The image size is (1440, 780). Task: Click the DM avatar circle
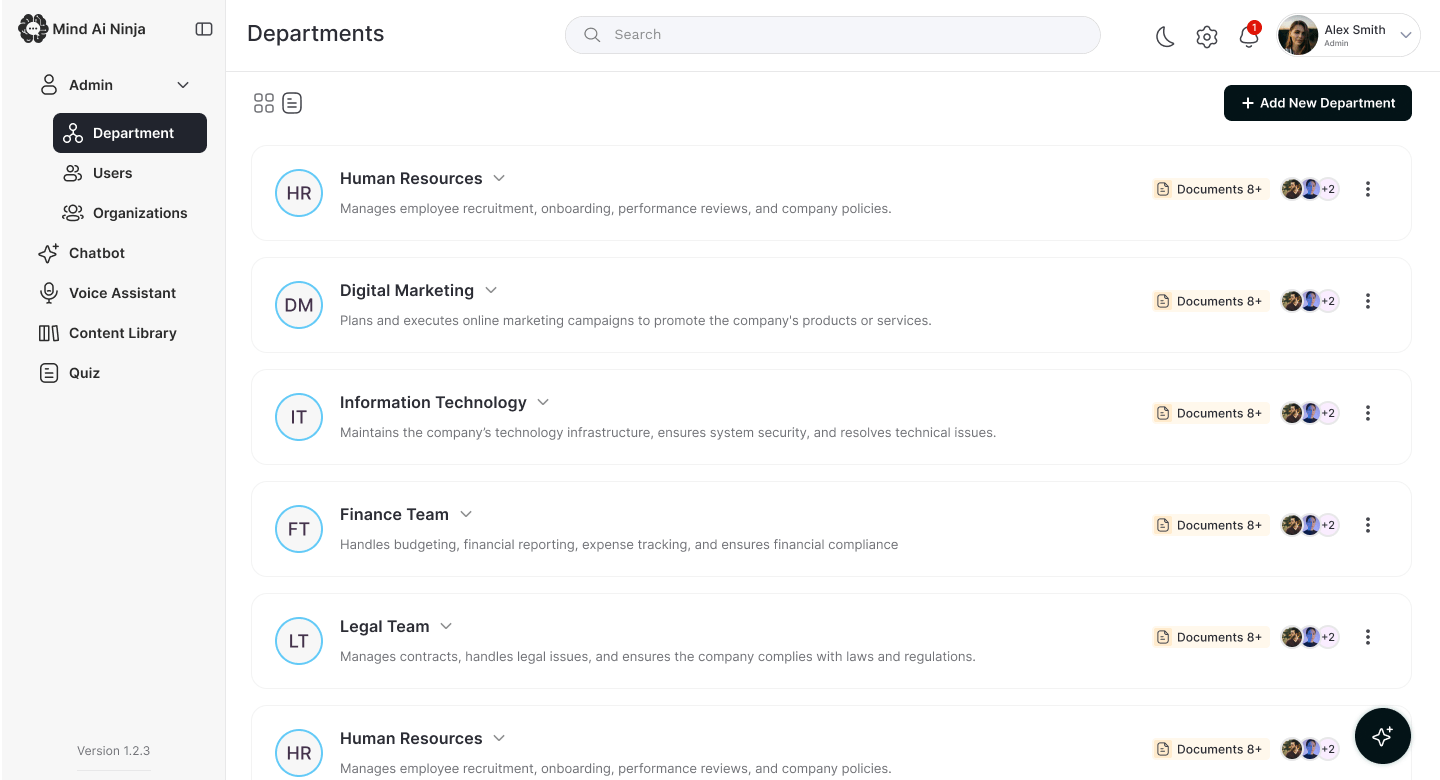(x=299, y=305)
